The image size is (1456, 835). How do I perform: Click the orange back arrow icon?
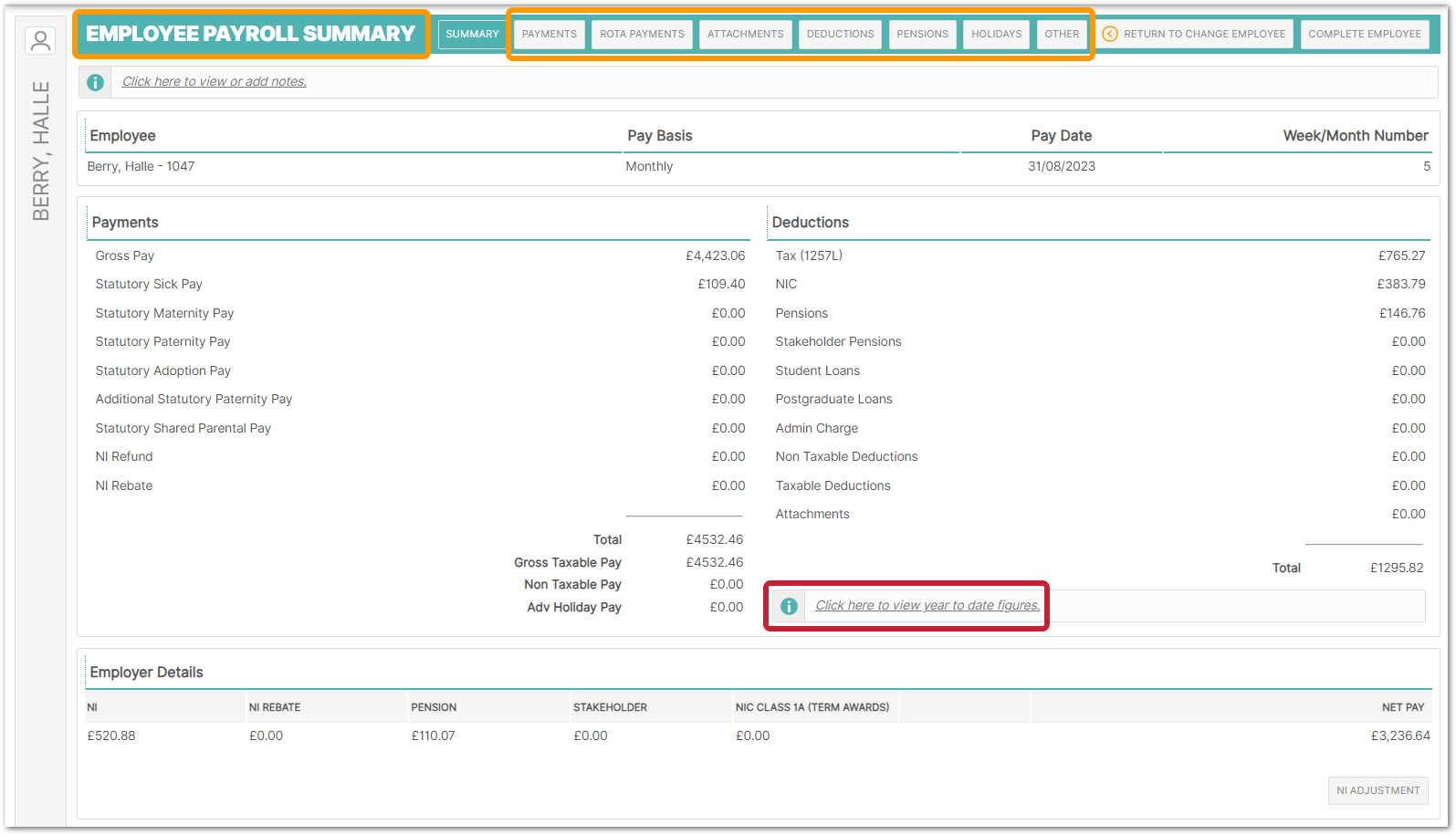tap(1110, 34)
